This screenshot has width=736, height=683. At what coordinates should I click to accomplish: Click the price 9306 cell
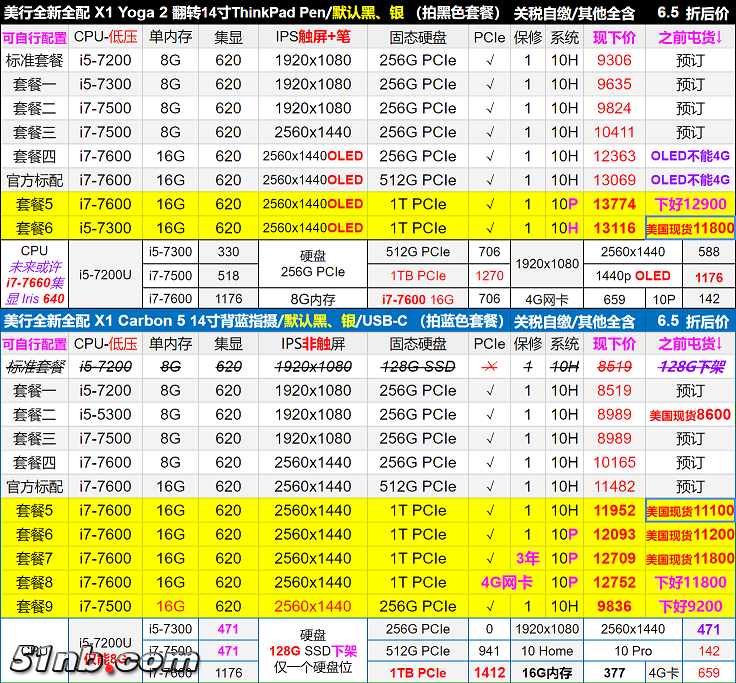click(614, 60)
